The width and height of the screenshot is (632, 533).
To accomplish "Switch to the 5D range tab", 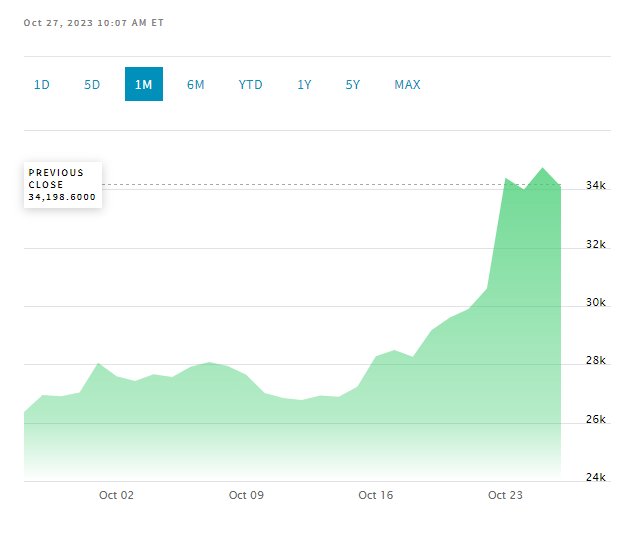I will (92, 85).
